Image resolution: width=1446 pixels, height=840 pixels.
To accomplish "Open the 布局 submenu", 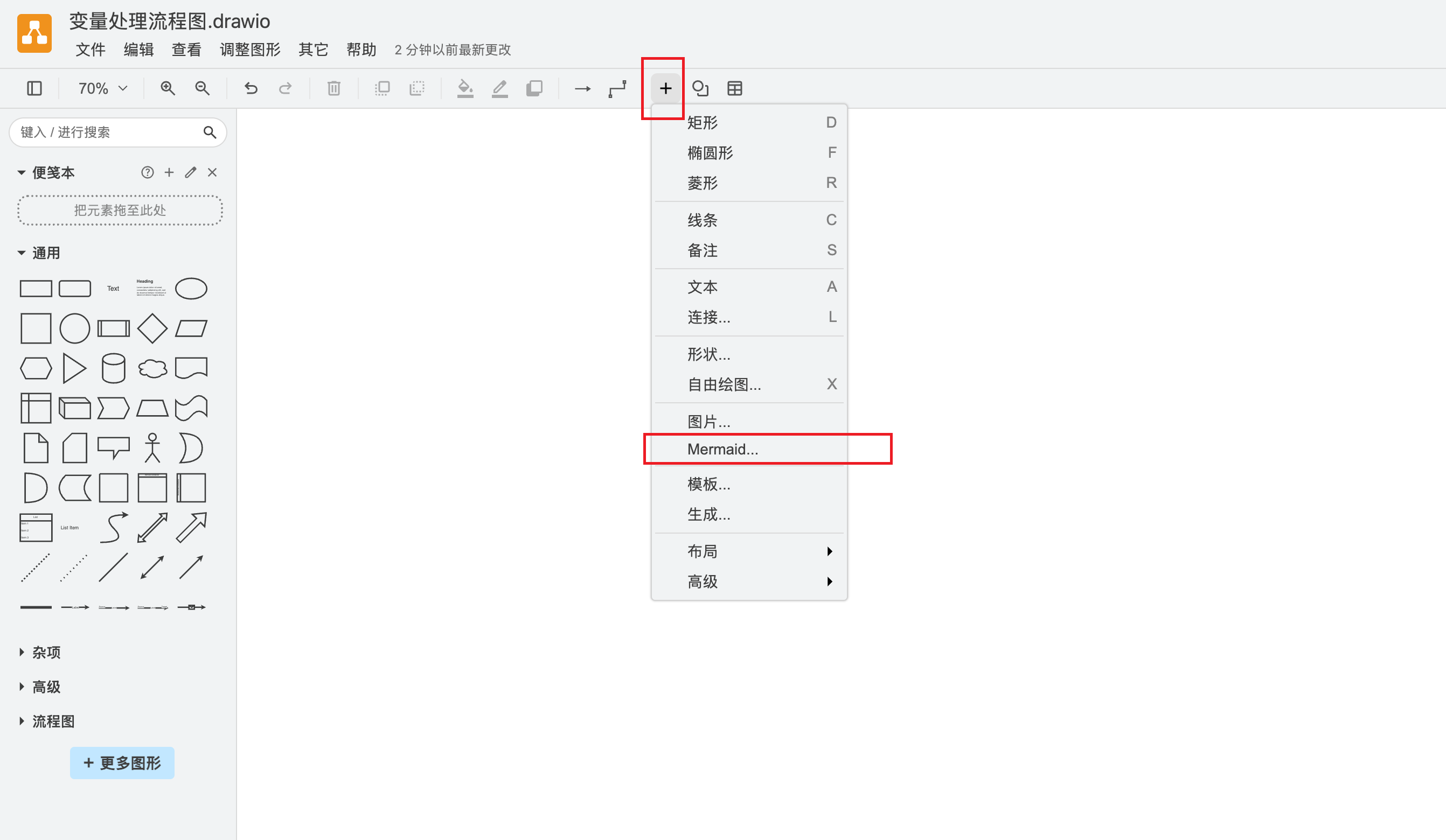I will pyautogui.click(x=703, y=551).
